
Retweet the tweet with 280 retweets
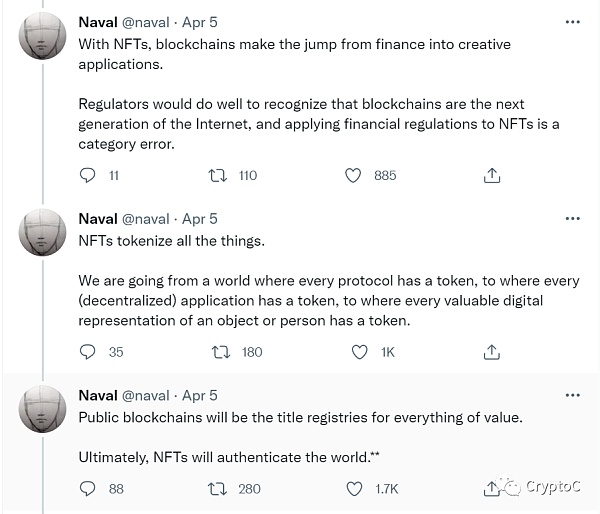pos(217,488)
